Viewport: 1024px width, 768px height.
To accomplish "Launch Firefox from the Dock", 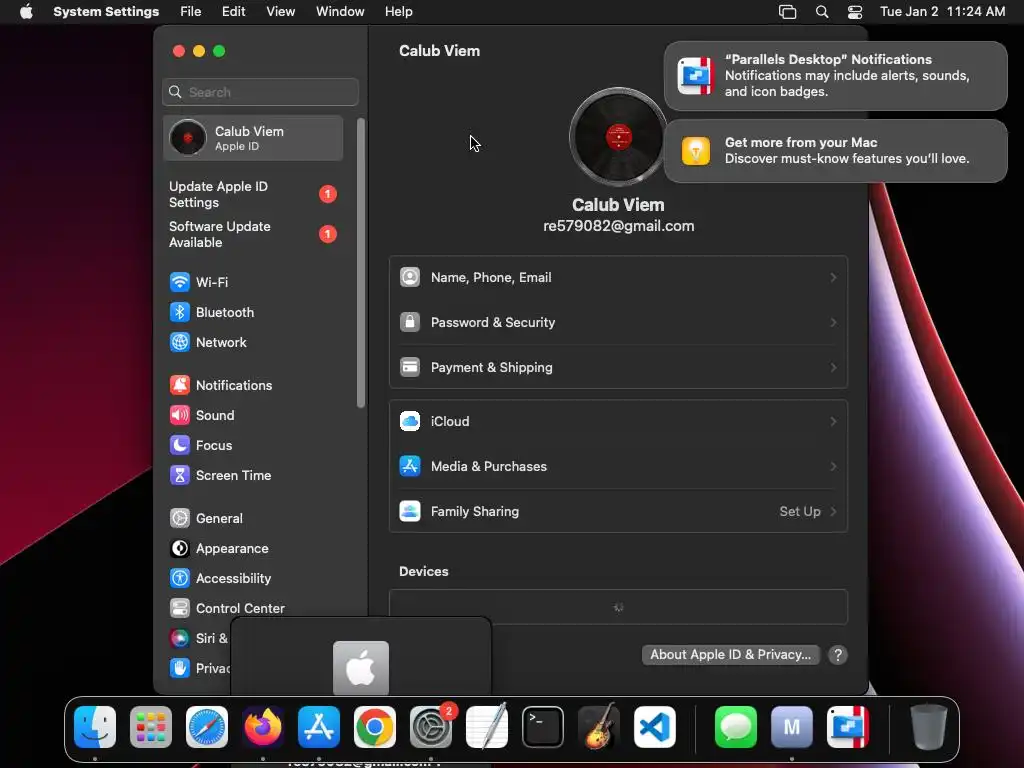I will pos(263,727).
